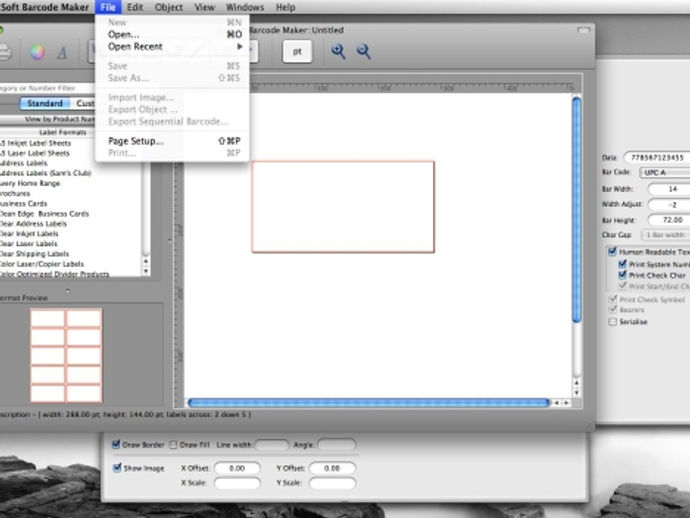Image resolution: width=690 pixels, height=518 pixels.
Task: Click the label rectangle on the canvas
Action: (x=343, y=207)
